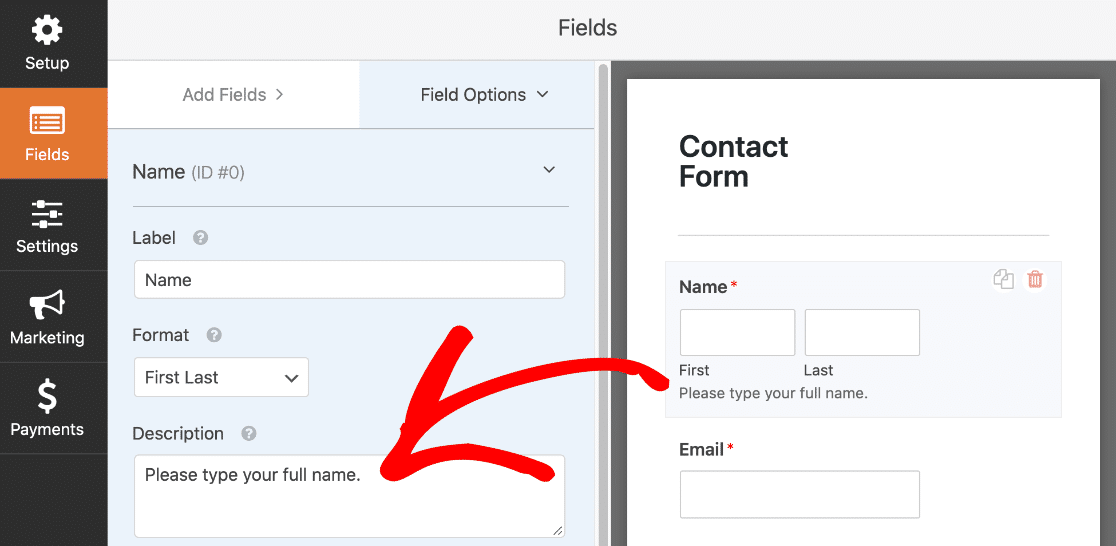Show help tooltip for Description
Viewport: 1116px width, 546px height.
click(248, 434)
